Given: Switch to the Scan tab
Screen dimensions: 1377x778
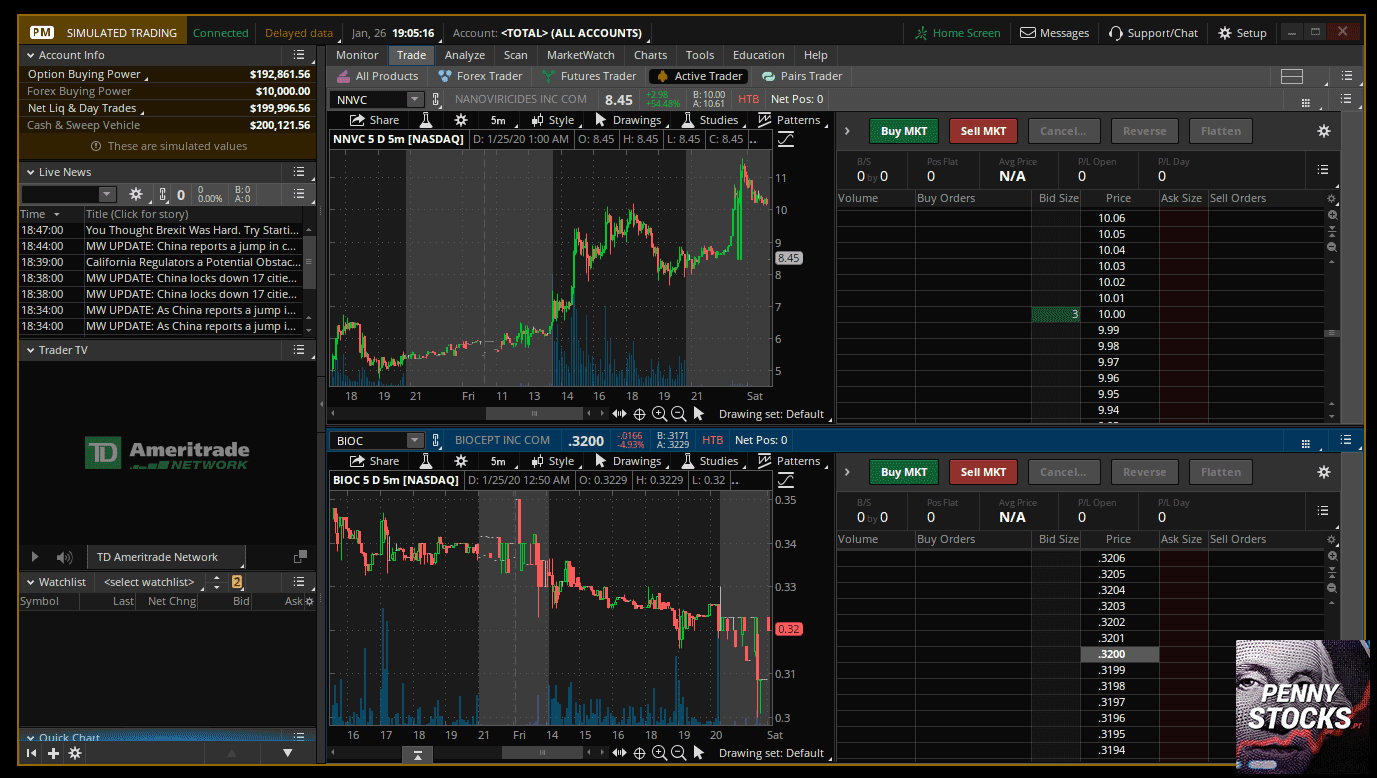Looking at the screenshot, I should (516, 55).
